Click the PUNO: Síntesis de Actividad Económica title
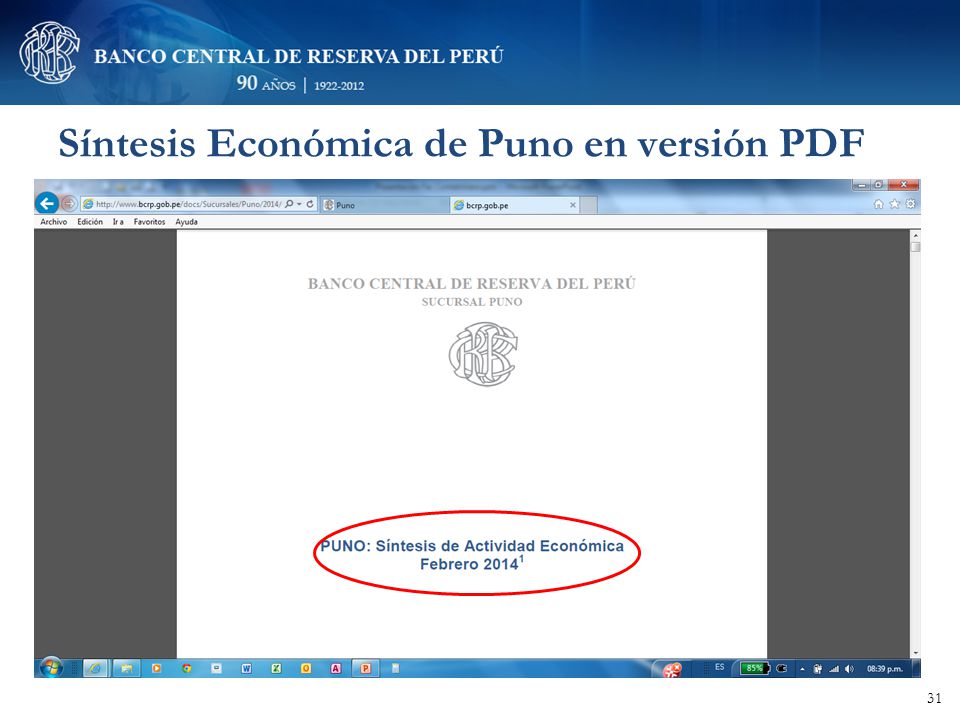This screenshot has height=720, width=960. pyautogui.click(x=472, y=546)
